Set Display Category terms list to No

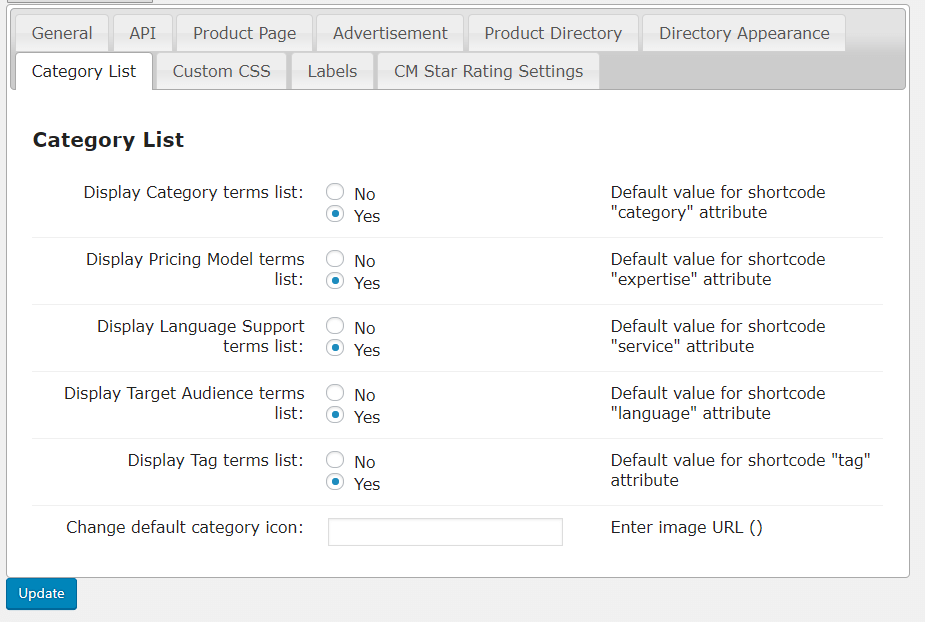pyautogui.click(x=336, y=192)
